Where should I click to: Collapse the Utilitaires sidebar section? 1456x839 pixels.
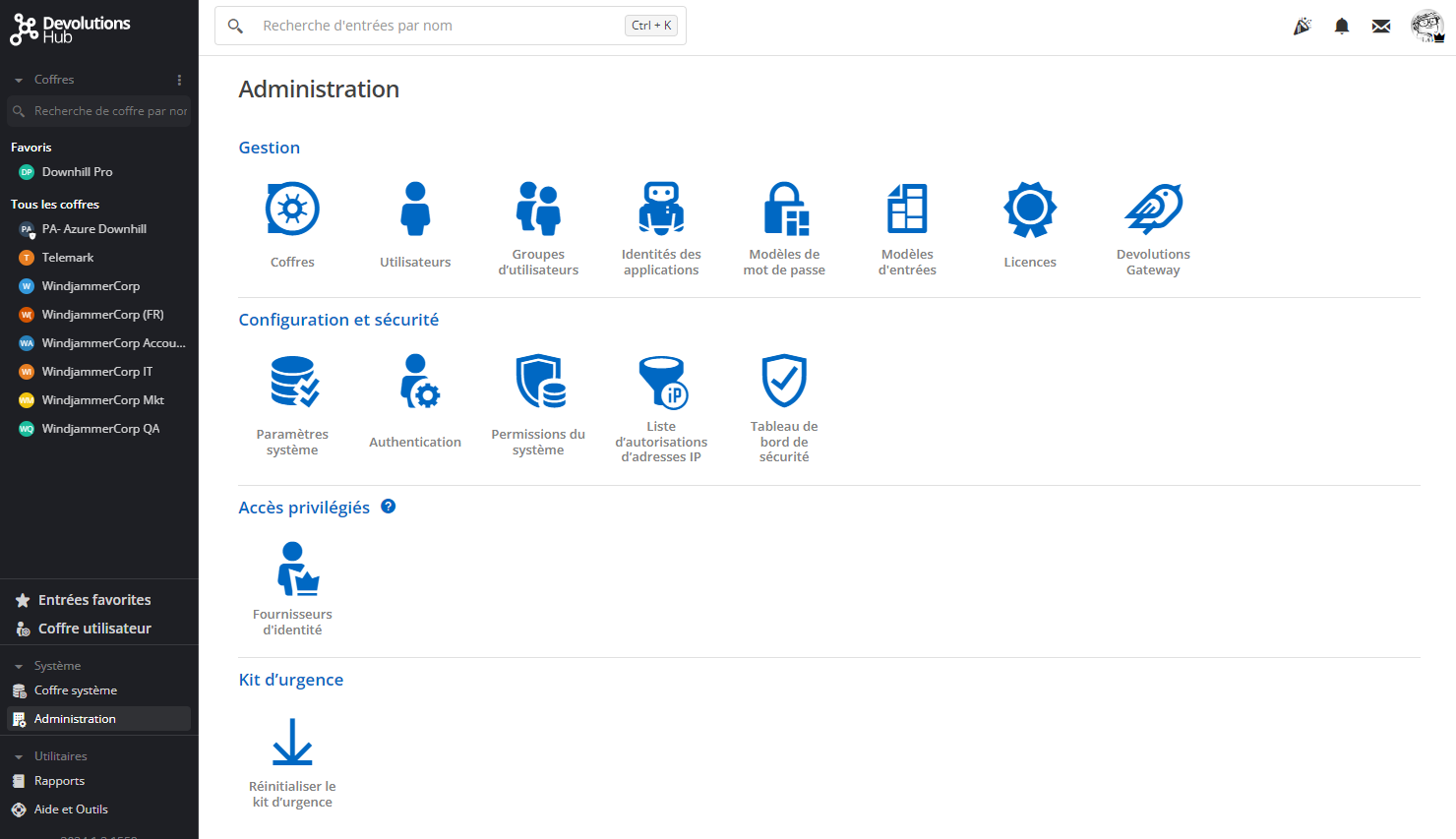click(x=19, y=756)
